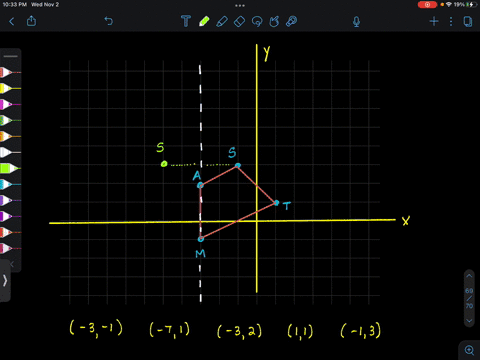Tap the multitasking three dots at top center
The height and width of the screenshot is (360, 480).
click(x=240, y=5)
